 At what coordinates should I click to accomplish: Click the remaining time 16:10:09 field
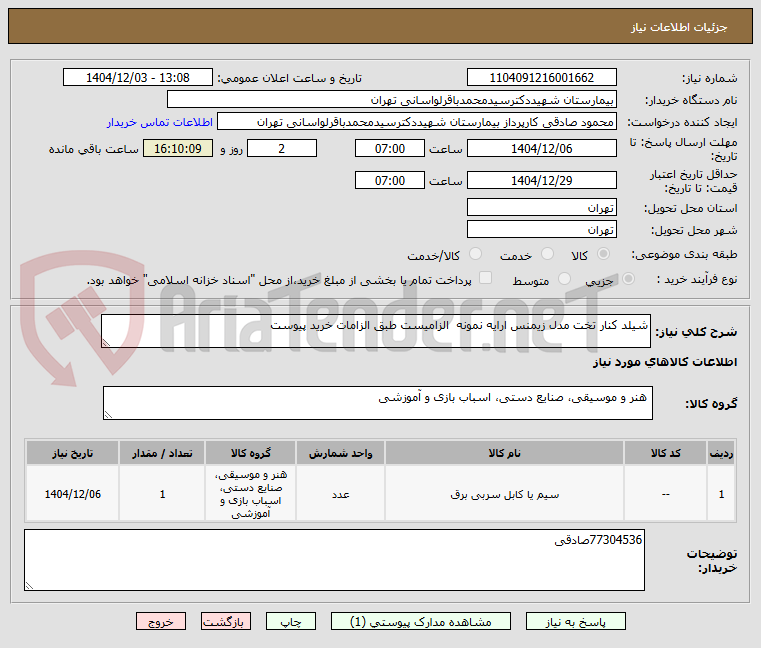pyautogui.click(x=178, y=149)
